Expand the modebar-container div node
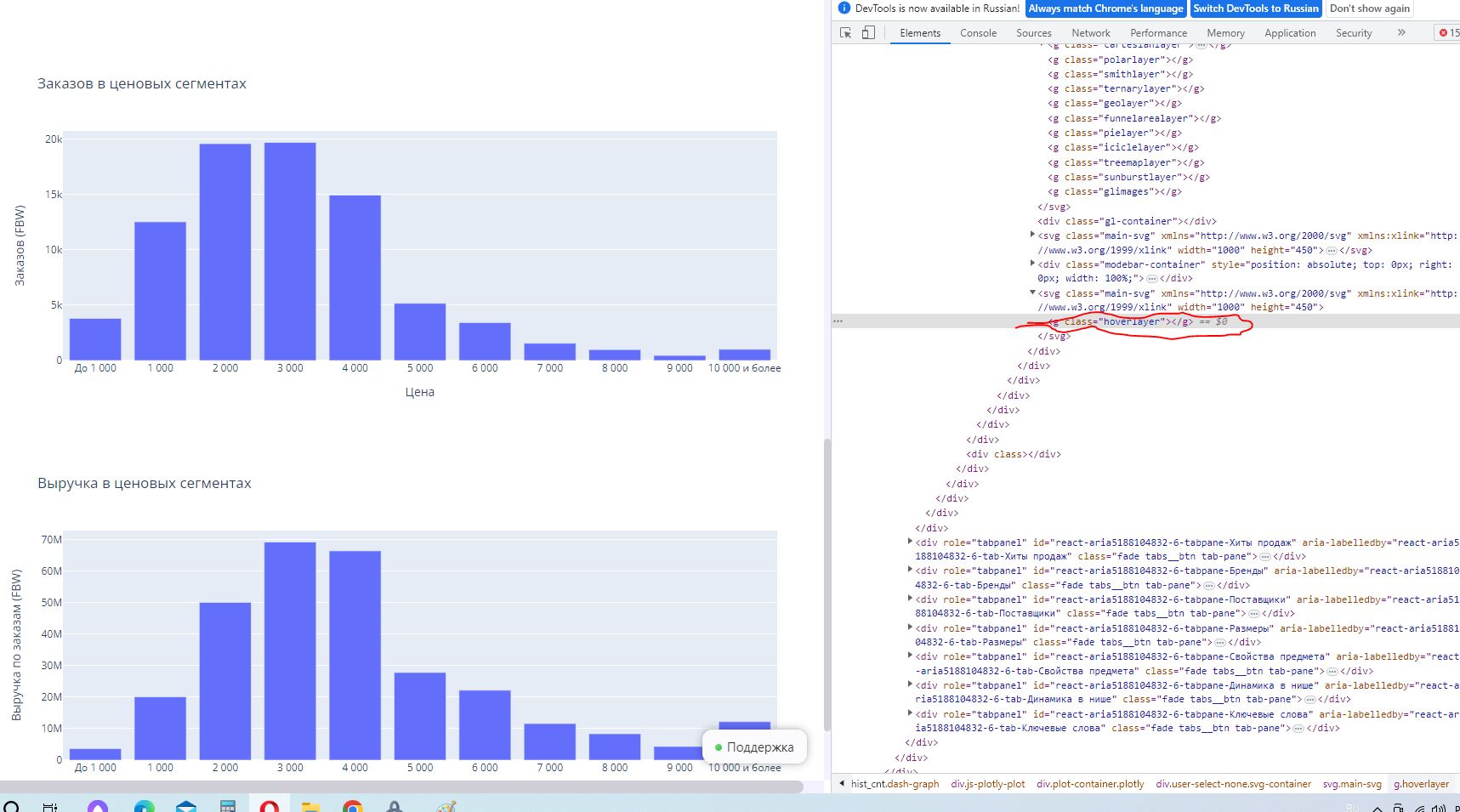This screenshot has width=1460, height=812. pos(1032,264)
